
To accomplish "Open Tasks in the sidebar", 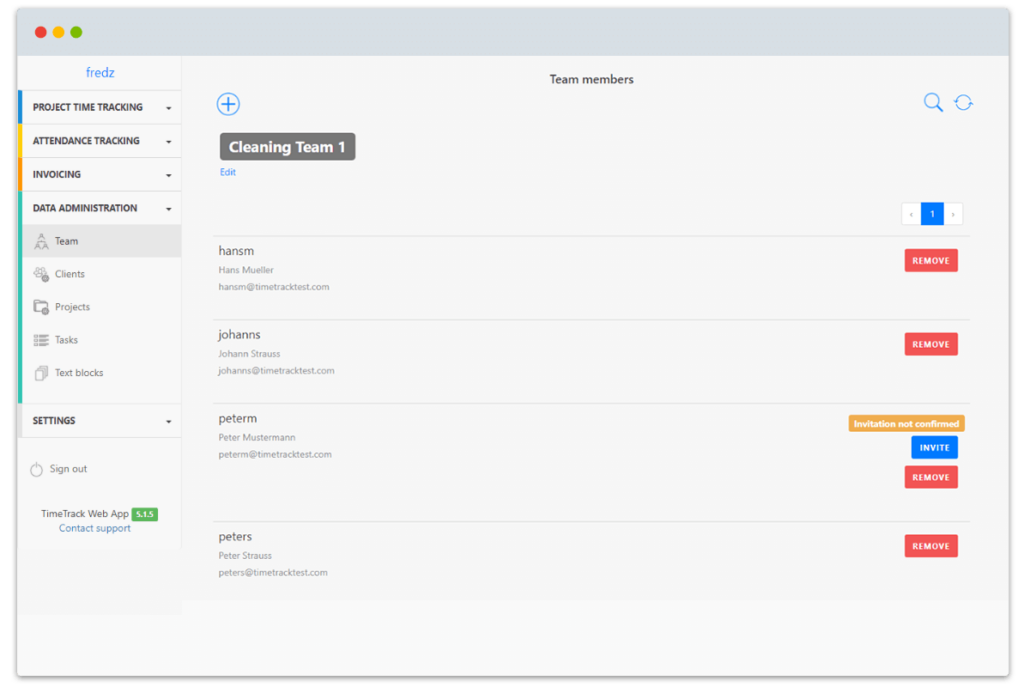I will point(66,340).
